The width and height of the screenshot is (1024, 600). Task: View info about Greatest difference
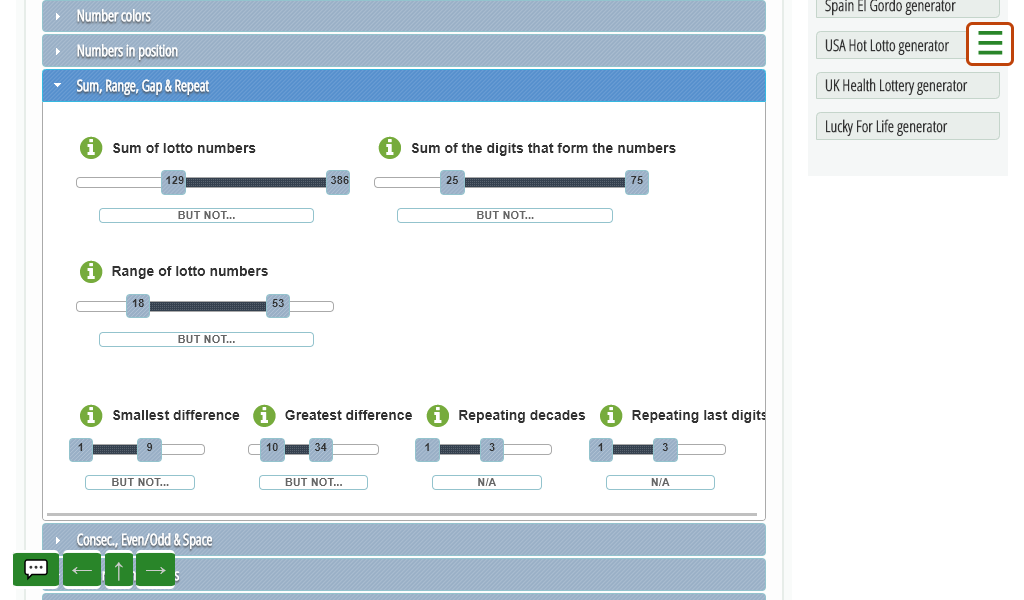[264, 415]
